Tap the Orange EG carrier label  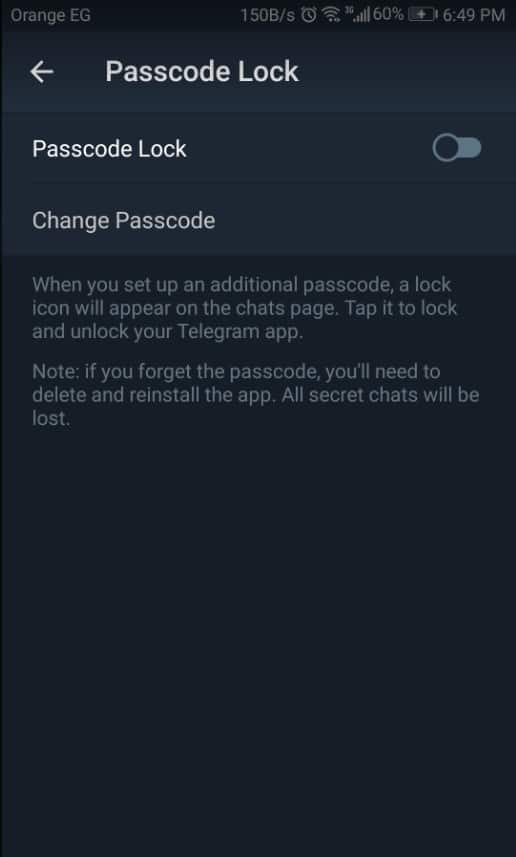tap(50, 16)
